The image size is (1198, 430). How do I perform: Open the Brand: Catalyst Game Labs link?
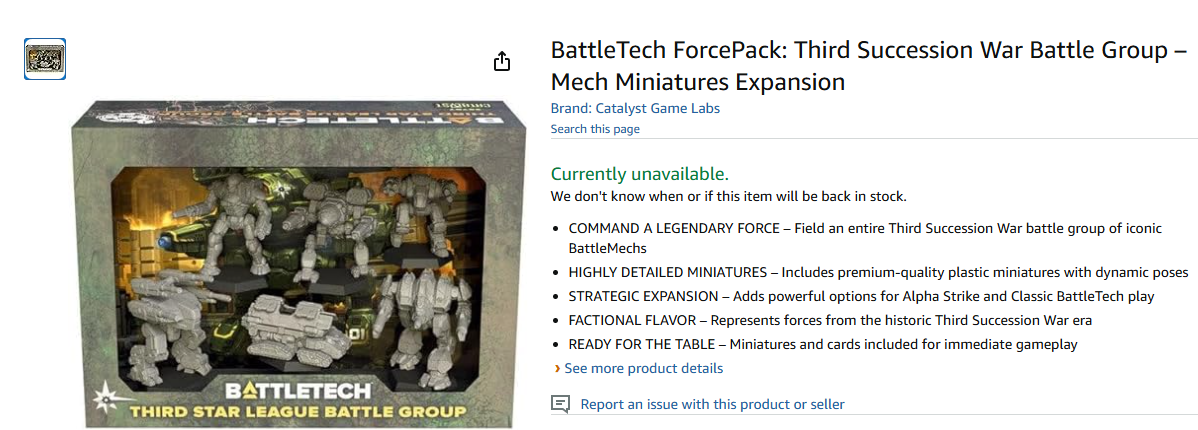point(635,108)
